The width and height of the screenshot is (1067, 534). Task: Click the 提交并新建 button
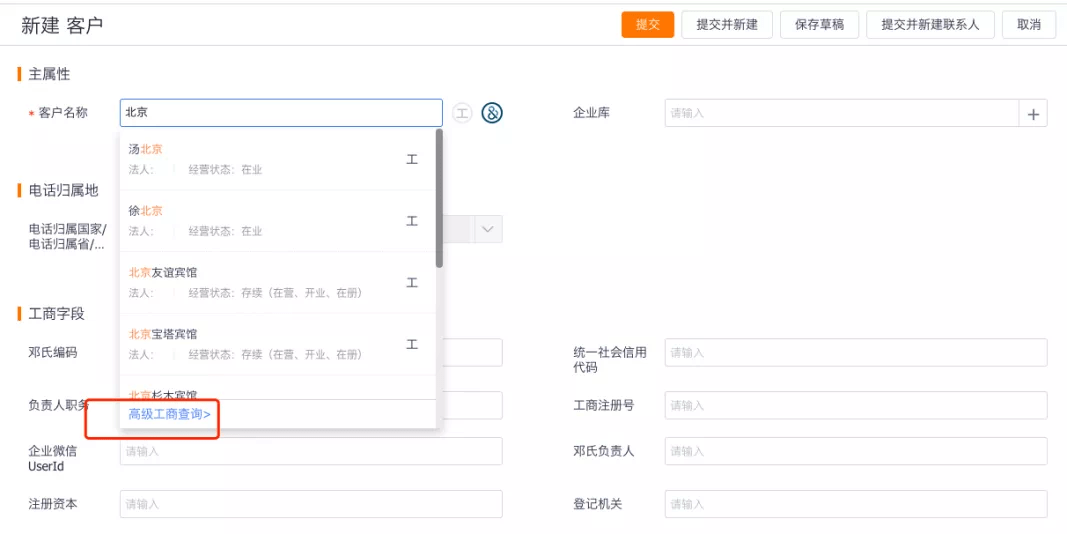pyautogui.click(x=727, y=24)
